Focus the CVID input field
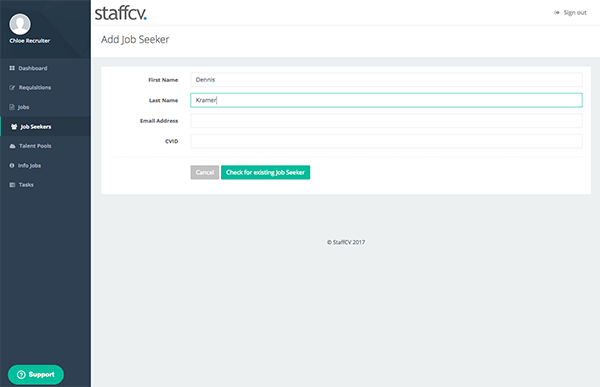The width and height of the screenshot is (600, 387). (x=386, y=141)
